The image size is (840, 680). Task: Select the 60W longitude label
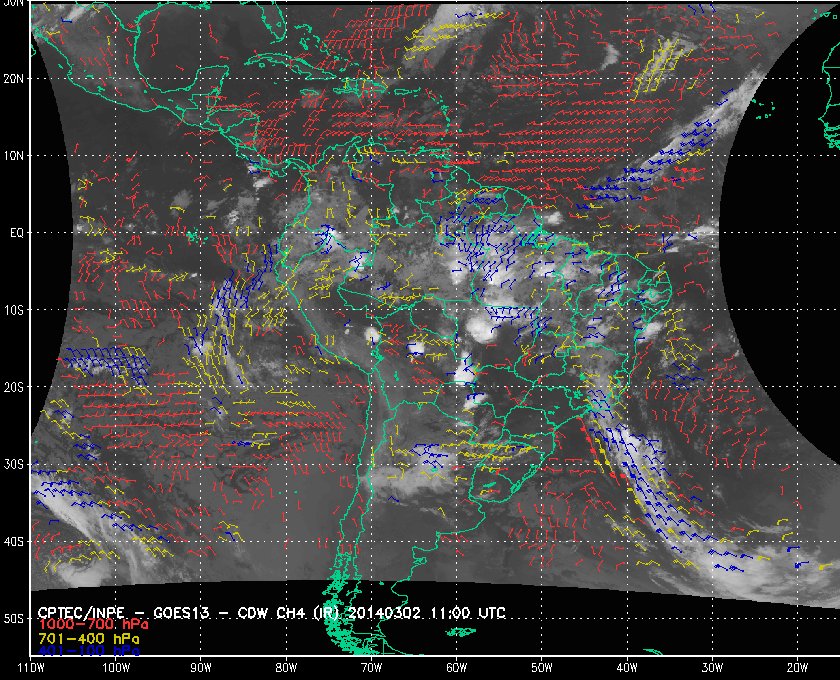coord(456,668)
